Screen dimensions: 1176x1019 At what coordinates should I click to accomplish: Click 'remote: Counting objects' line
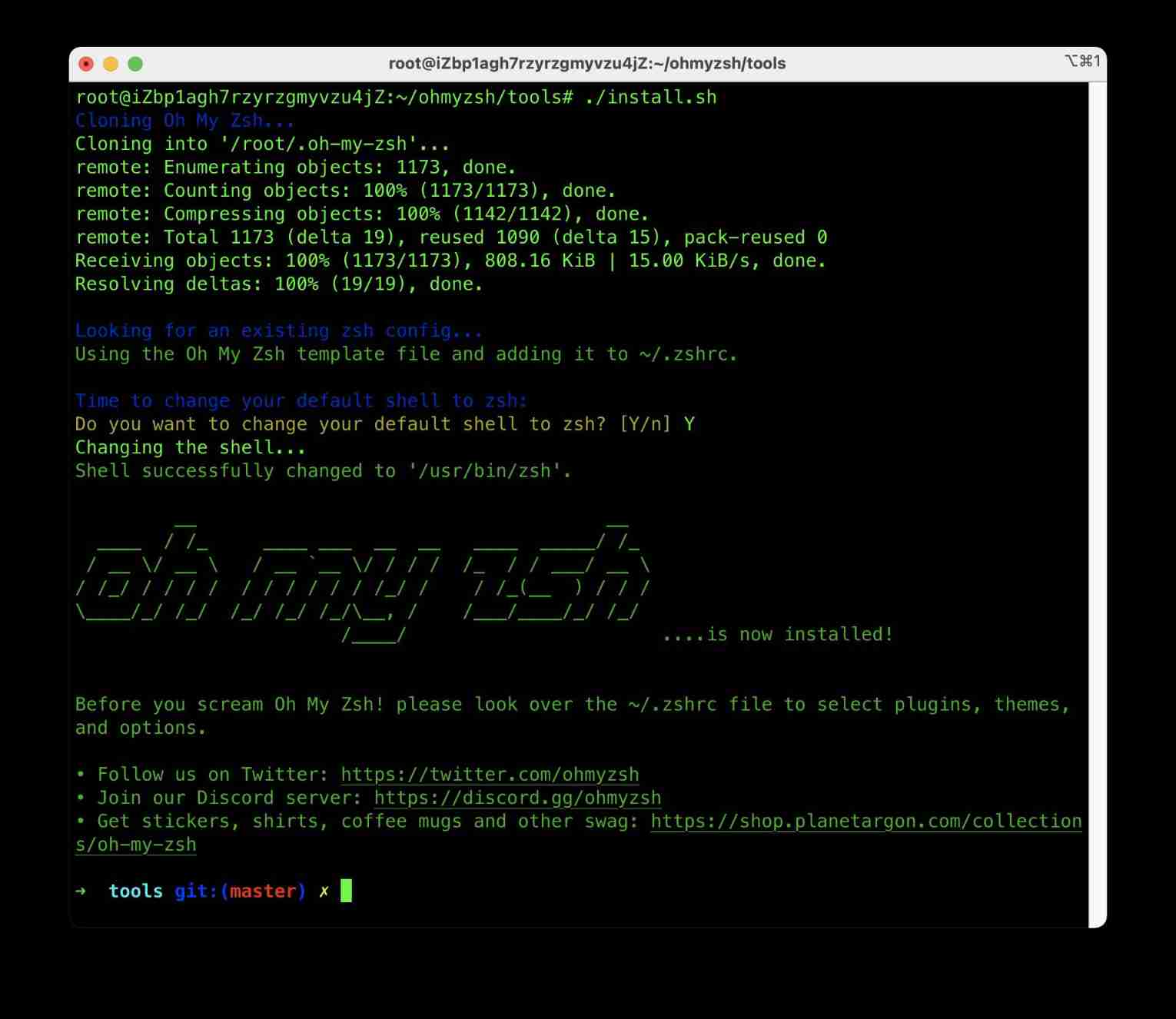[345, 191]
